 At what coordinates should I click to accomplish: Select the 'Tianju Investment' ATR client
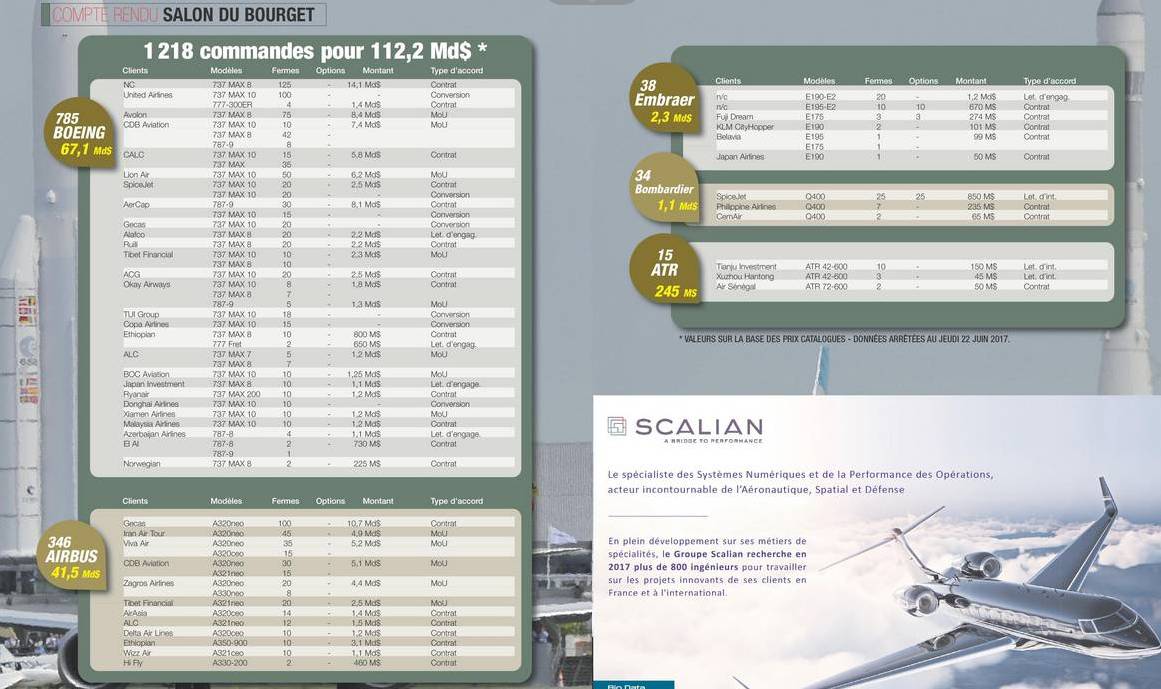tap(746, 266)
